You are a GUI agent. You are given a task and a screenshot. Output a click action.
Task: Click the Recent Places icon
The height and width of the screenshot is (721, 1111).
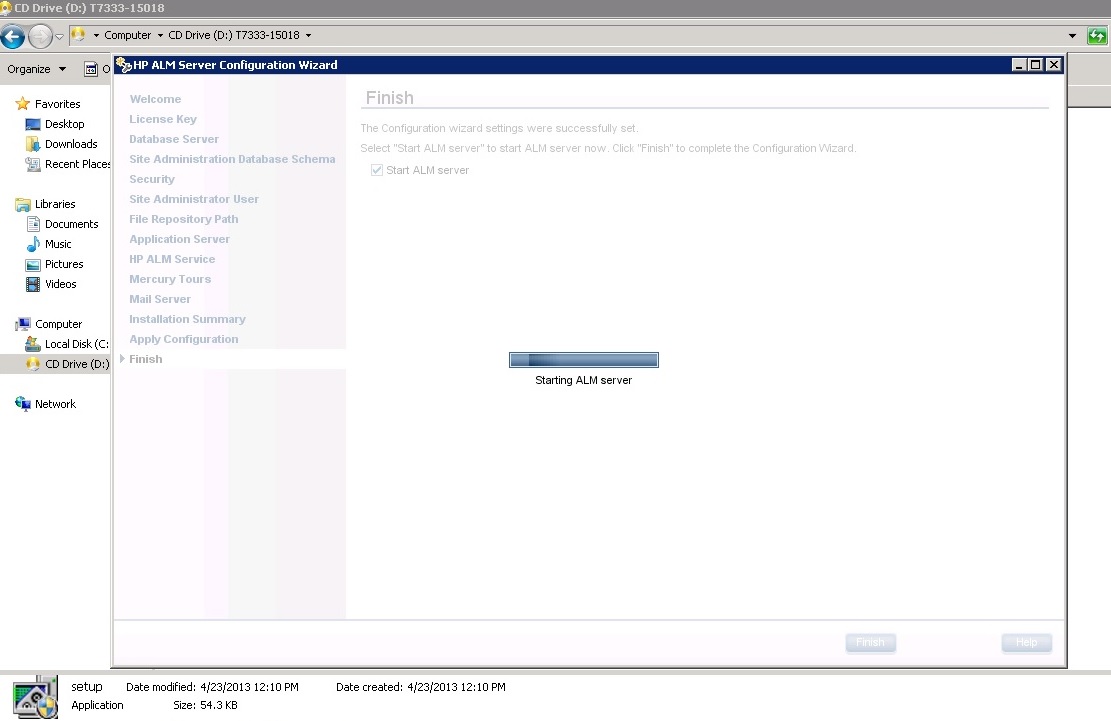pos(33,164)
